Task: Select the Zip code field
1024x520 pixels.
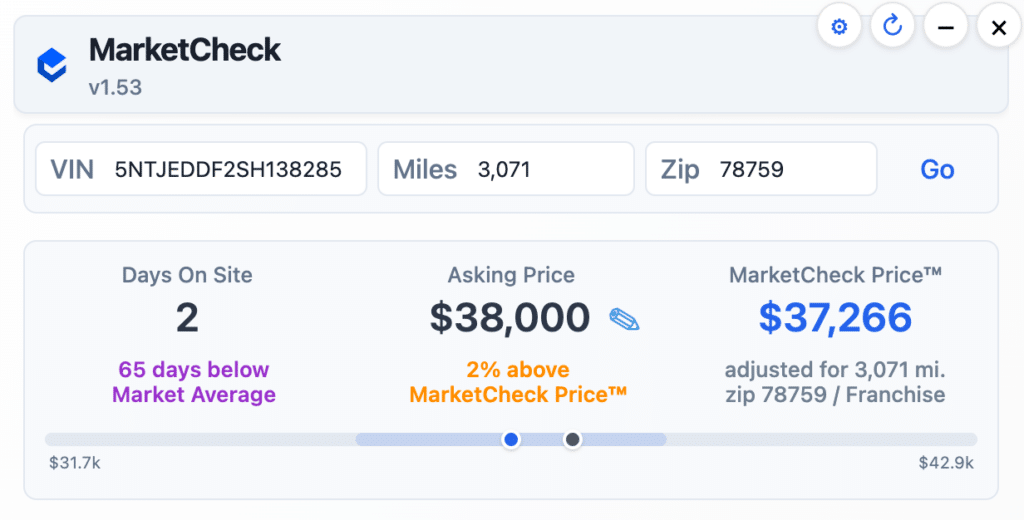Action: pyautogui.click(x=790, y=169)
